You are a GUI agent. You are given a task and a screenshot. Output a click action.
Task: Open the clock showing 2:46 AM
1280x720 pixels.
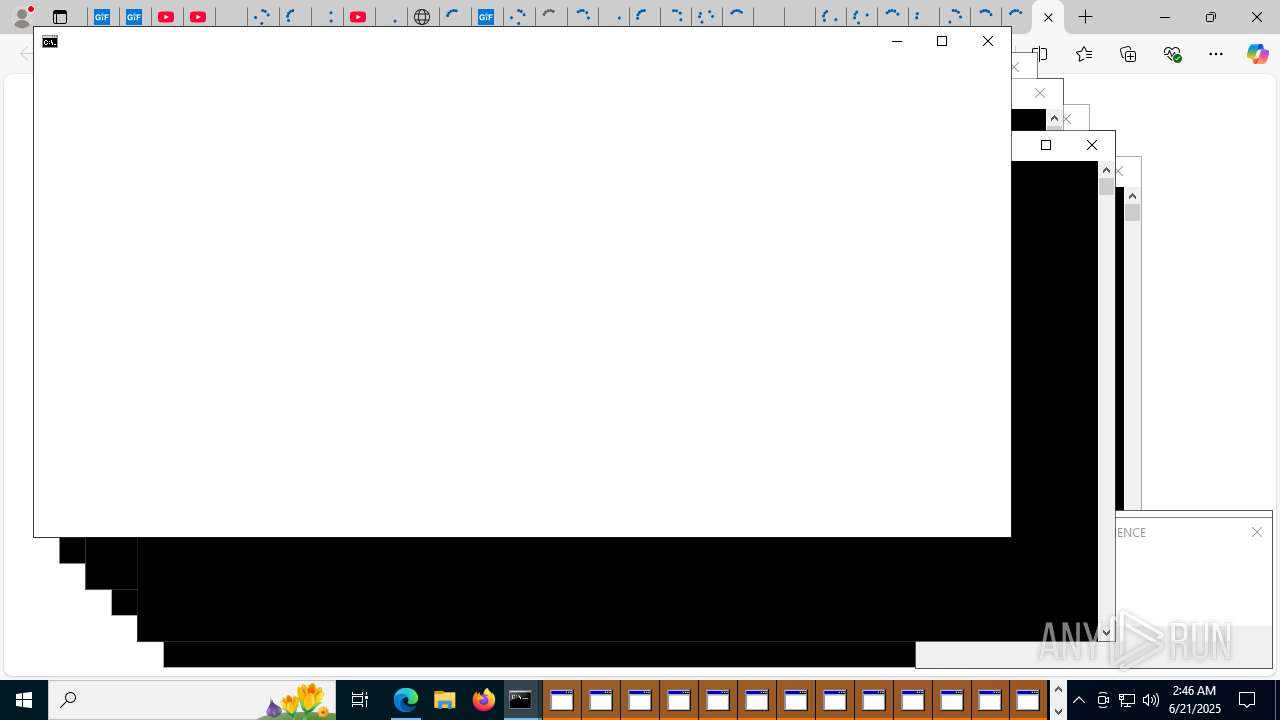(x=1194, y=700)
